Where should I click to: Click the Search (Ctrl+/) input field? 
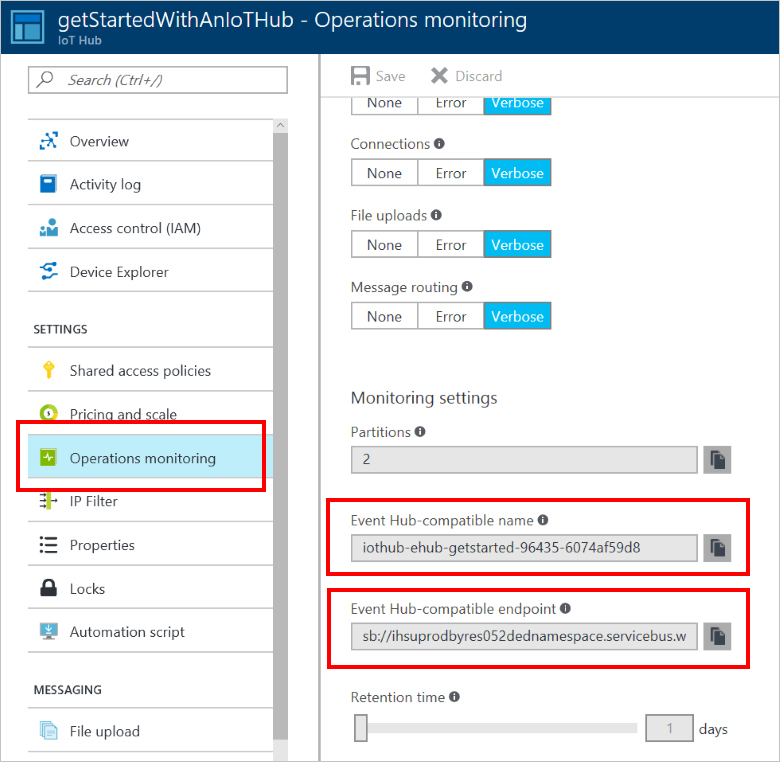click(158, 80)
